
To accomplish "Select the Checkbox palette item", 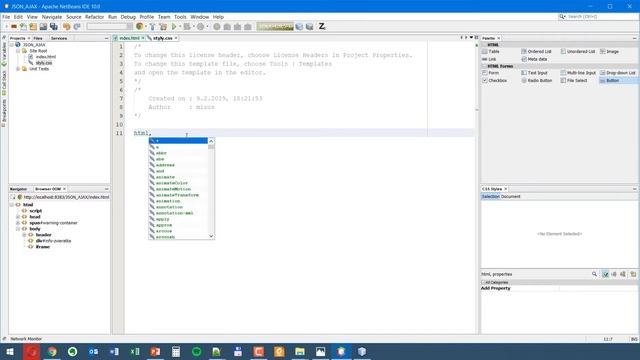I will 494,80.
